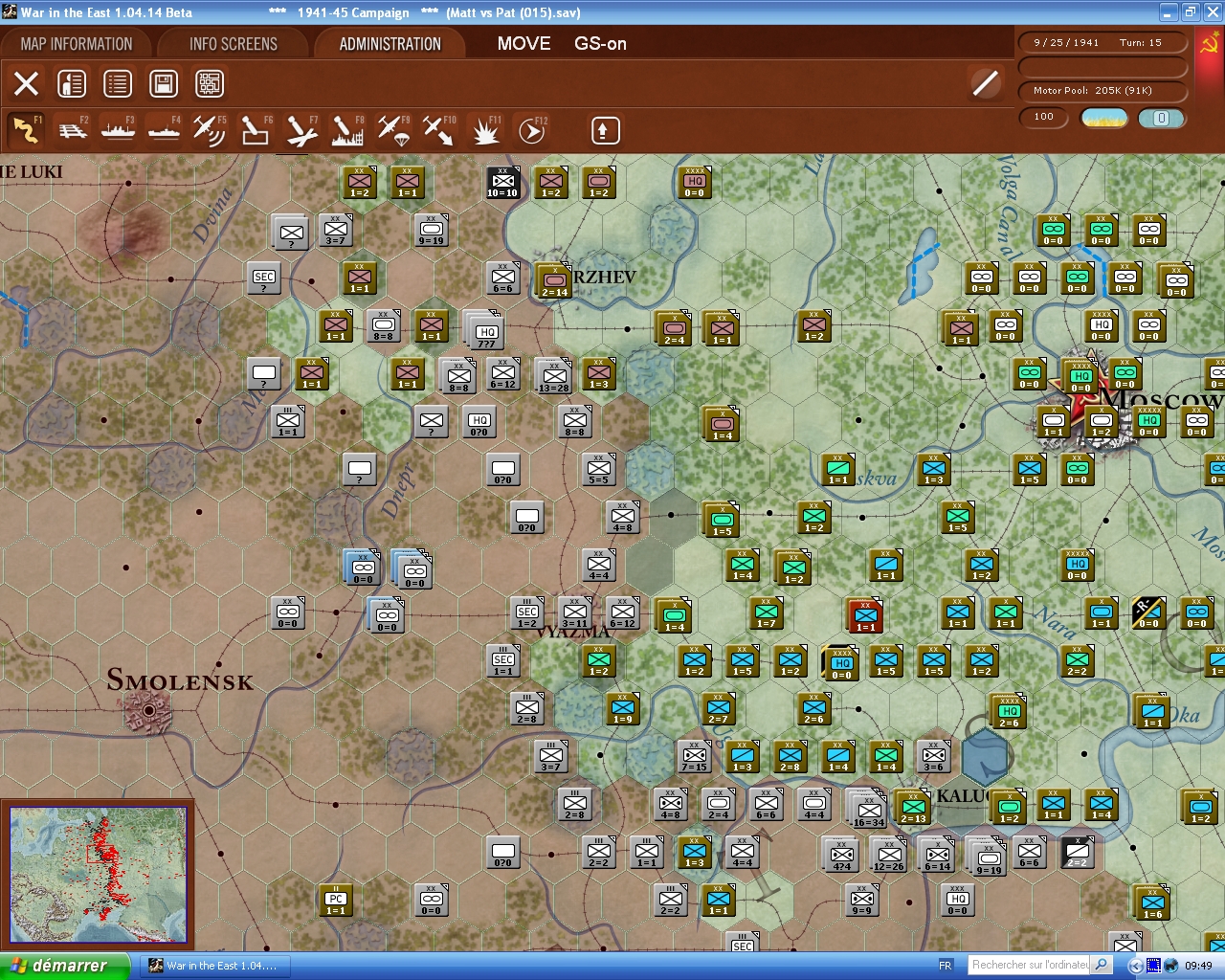Click the minimap jump thumbnail
The height and width of the screenshot is (980, 1225).
click(98, 876)
